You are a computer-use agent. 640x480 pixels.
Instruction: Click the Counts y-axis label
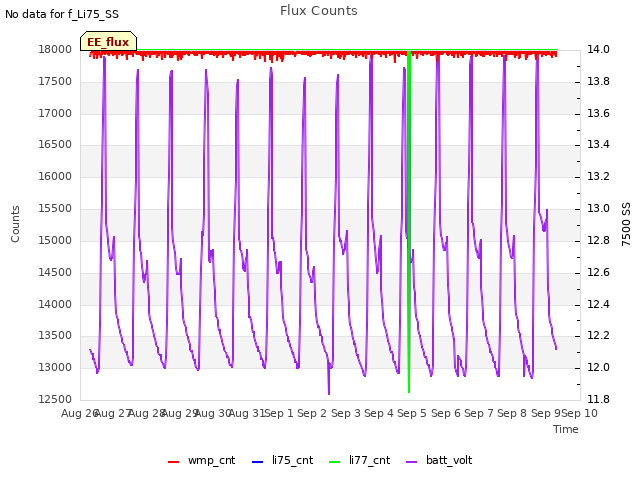[15, 224]
